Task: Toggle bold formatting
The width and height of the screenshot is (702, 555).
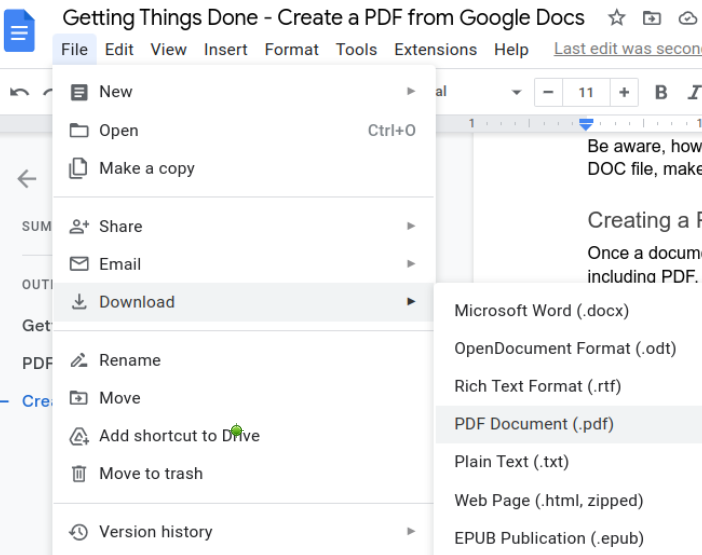Action: (661, 92)
